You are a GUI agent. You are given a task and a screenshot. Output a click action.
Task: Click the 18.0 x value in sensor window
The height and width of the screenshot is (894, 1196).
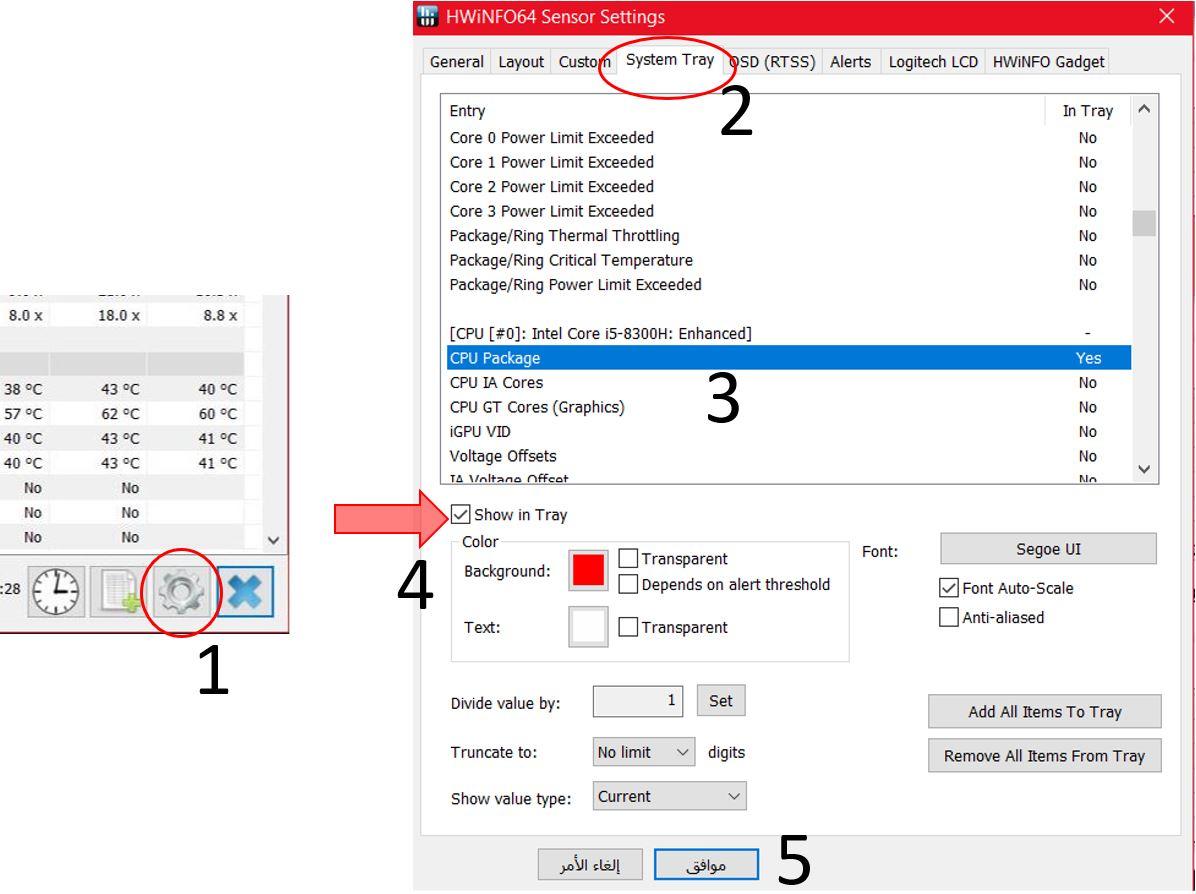tap(118, 315)
